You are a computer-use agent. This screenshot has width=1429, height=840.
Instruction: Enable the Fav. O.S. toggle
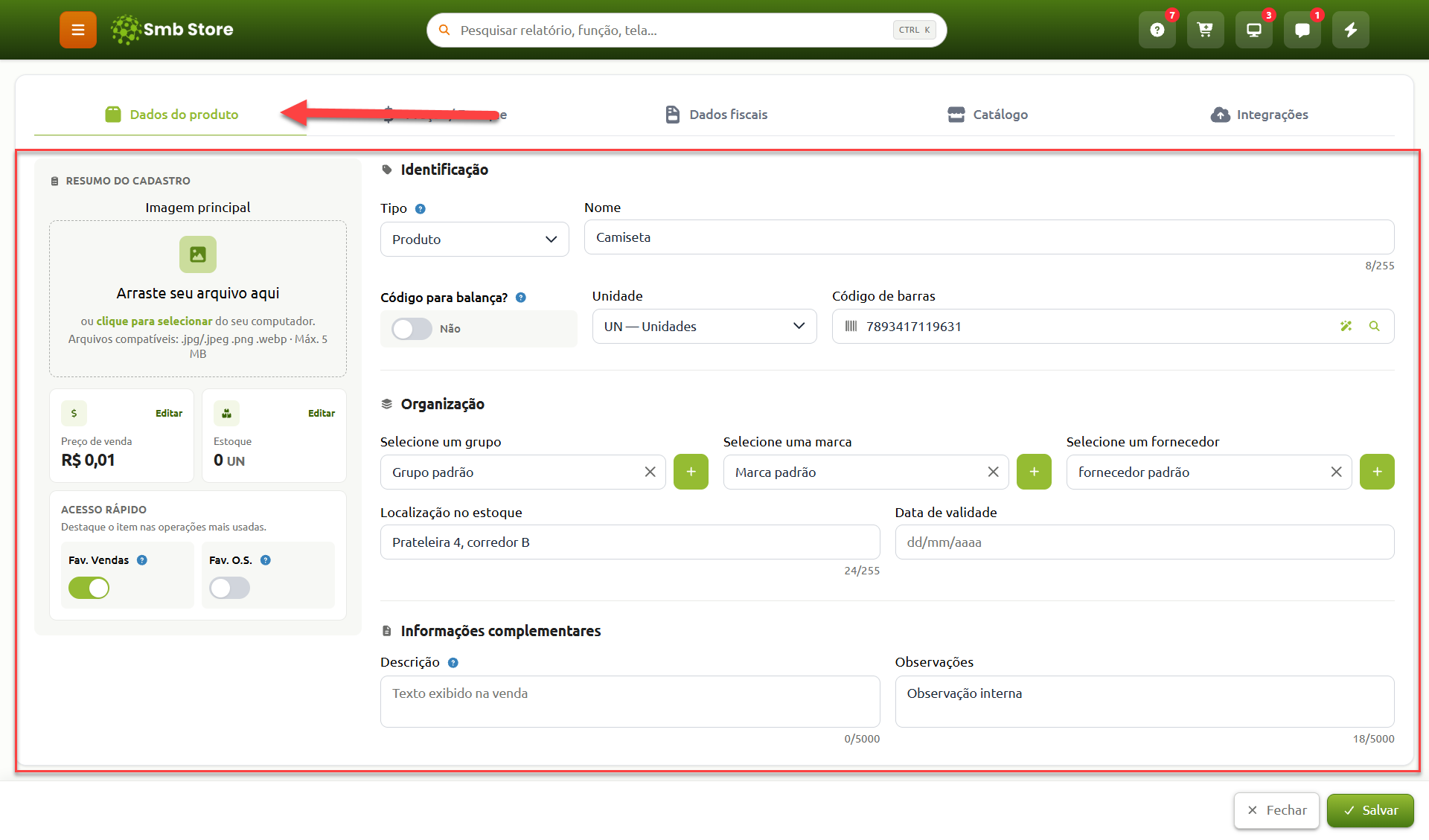(230, 588)
